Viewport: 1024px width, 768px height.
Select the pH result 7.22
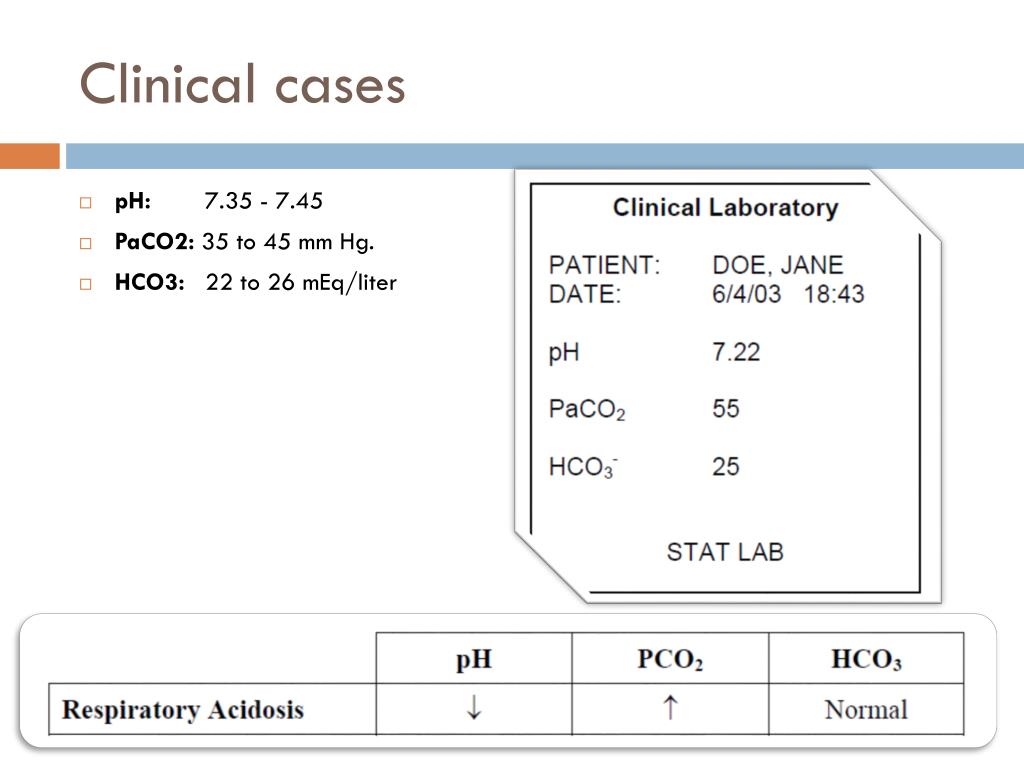click(x=736, y=353)
